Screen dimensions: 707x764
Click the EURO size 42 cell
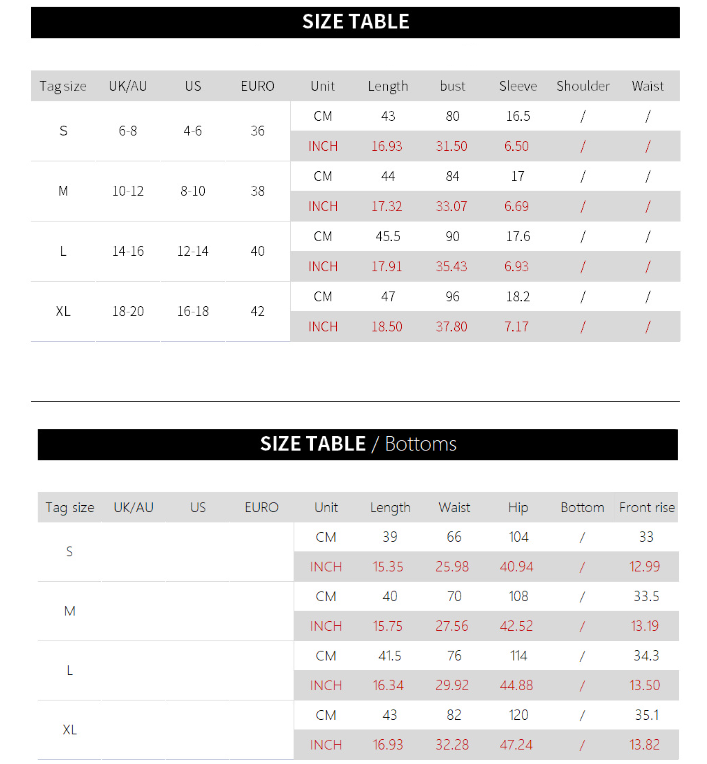pos(258,311)
